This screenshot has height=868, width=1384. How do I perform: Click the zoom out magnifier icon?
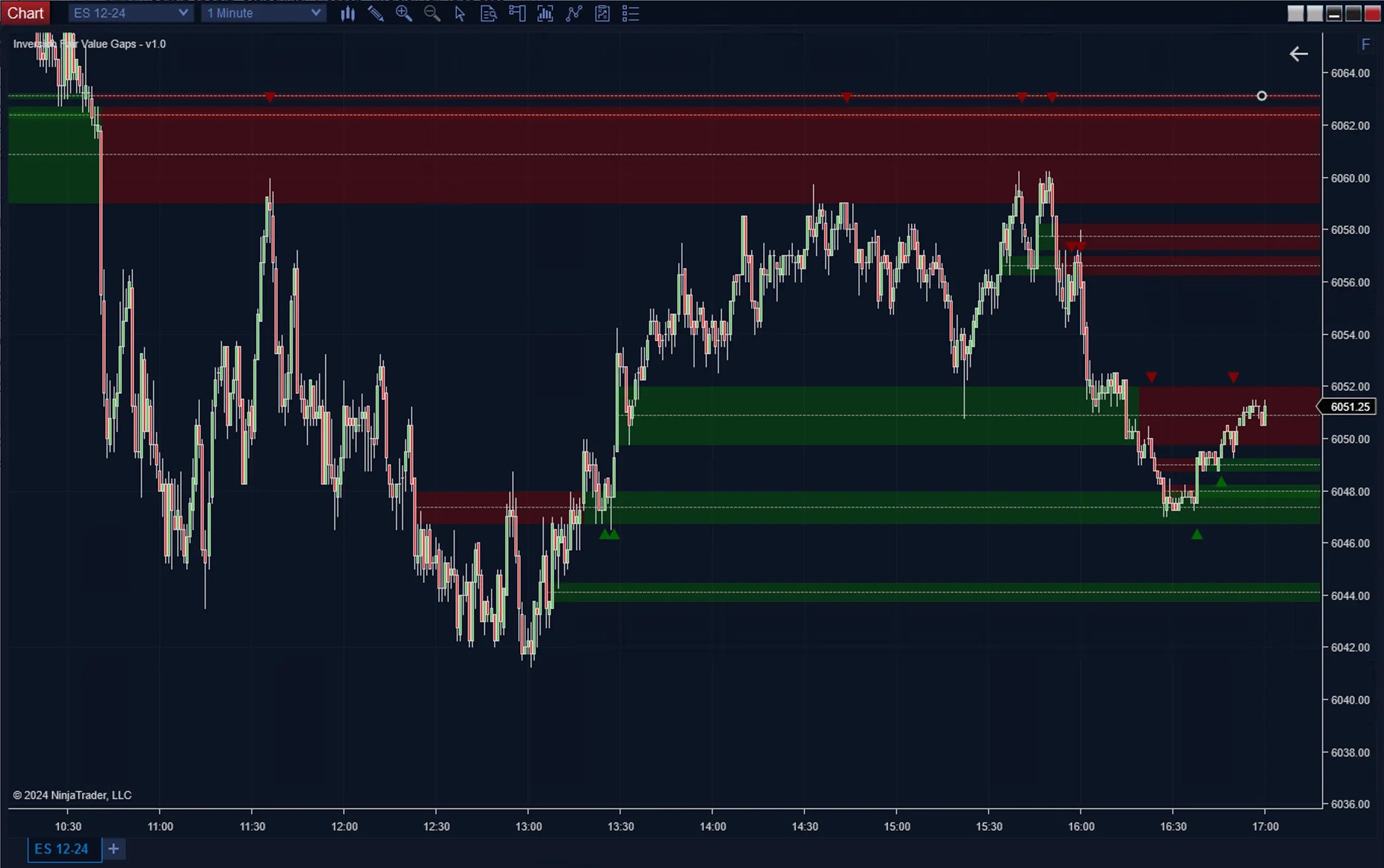tap(432, 14)
